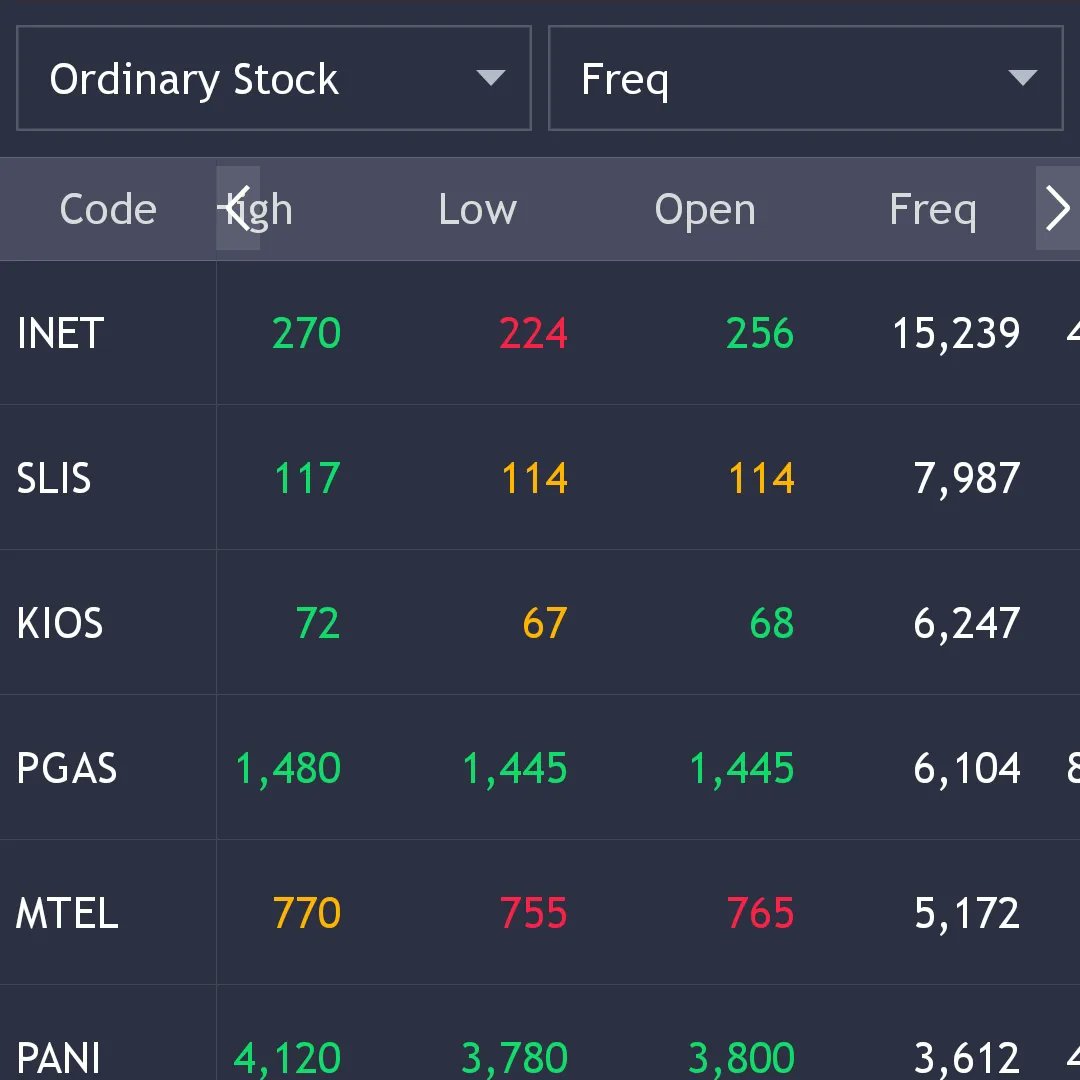Sort by the Freq column header
Screen dimensions: 1080x1080
coord(932,208)
